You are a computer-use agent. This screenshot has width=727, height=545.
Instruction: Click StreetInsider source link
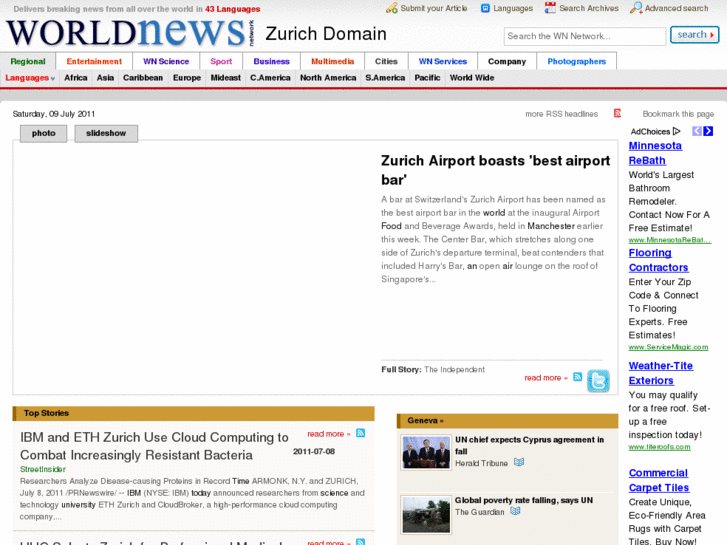point(43,469)
